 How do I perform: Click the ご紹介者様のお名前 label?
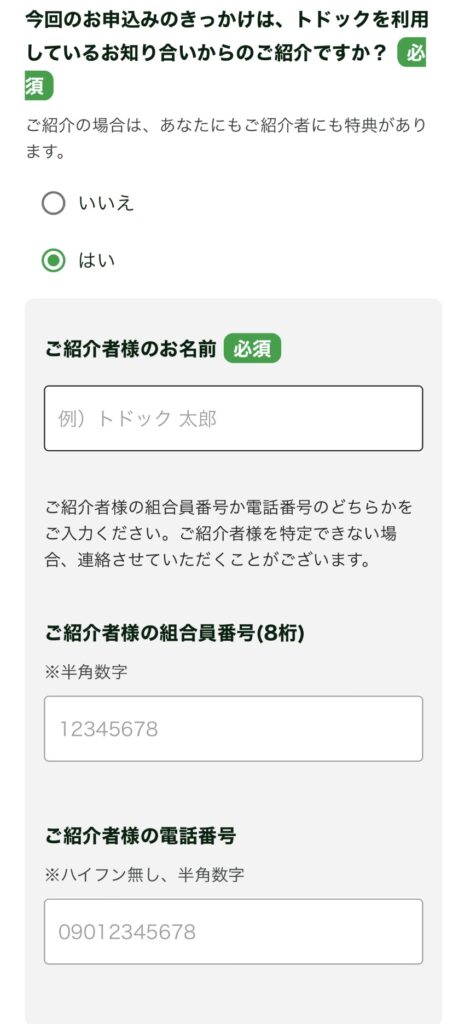[x=131, y=349]
